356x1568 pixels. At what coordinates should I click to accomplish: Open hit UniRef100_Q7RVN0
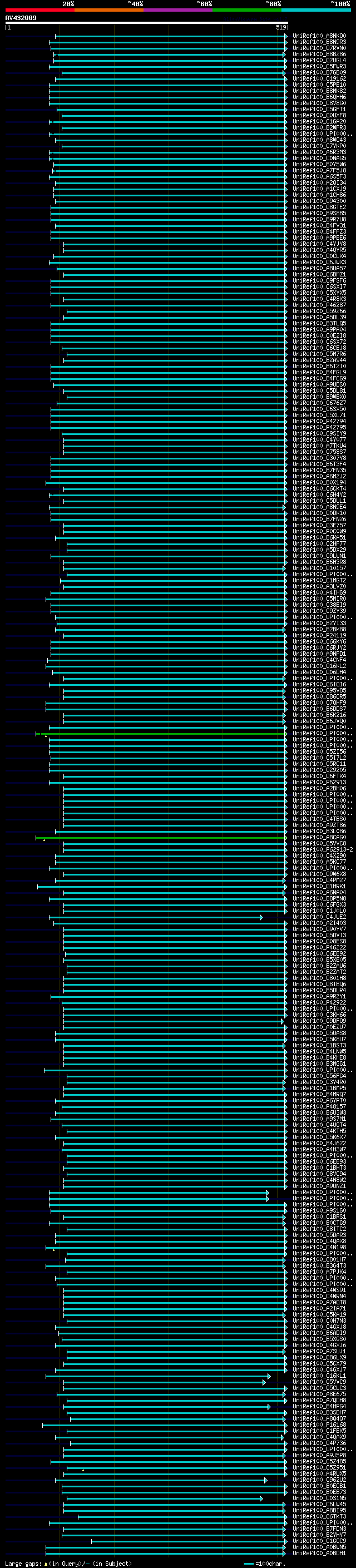click(319, 48)
